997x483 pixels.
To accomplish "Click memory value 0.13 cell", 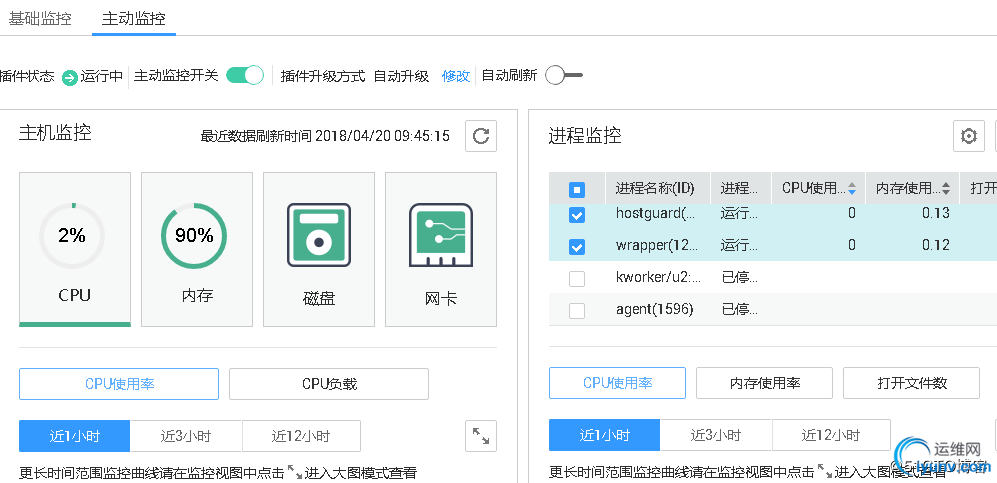I will coord(936,214).
